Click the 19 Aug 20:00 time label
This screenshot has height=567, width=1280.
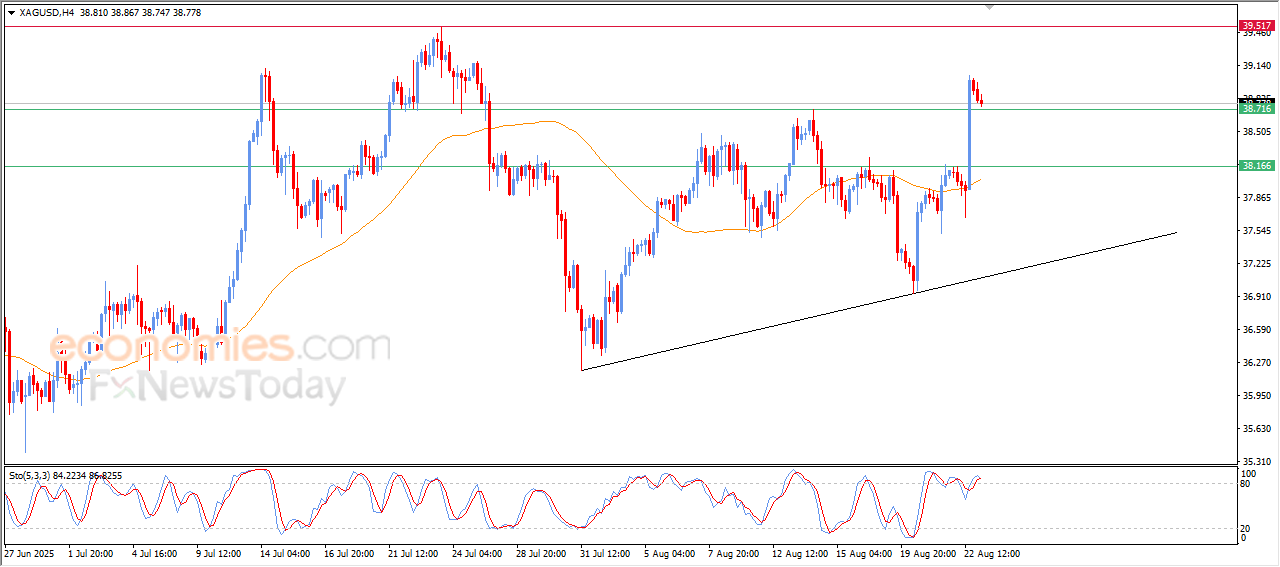point(929,553)
